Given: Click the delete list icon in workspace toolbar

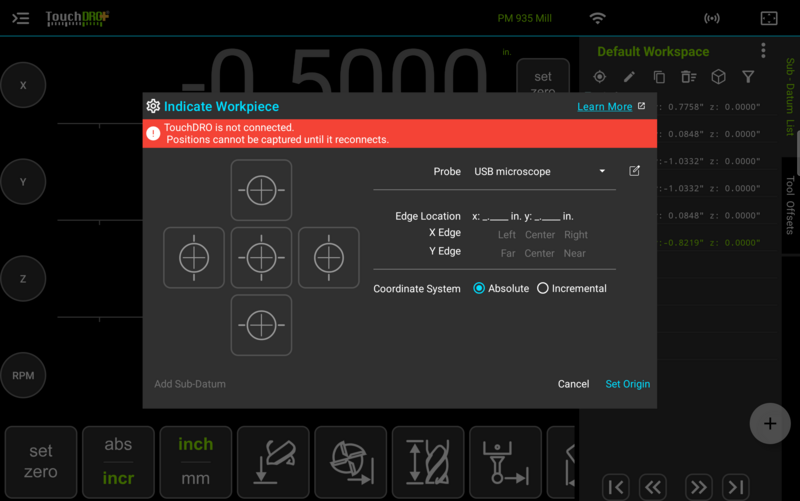Looking at the screenshot, I should [x=689, y=77].
